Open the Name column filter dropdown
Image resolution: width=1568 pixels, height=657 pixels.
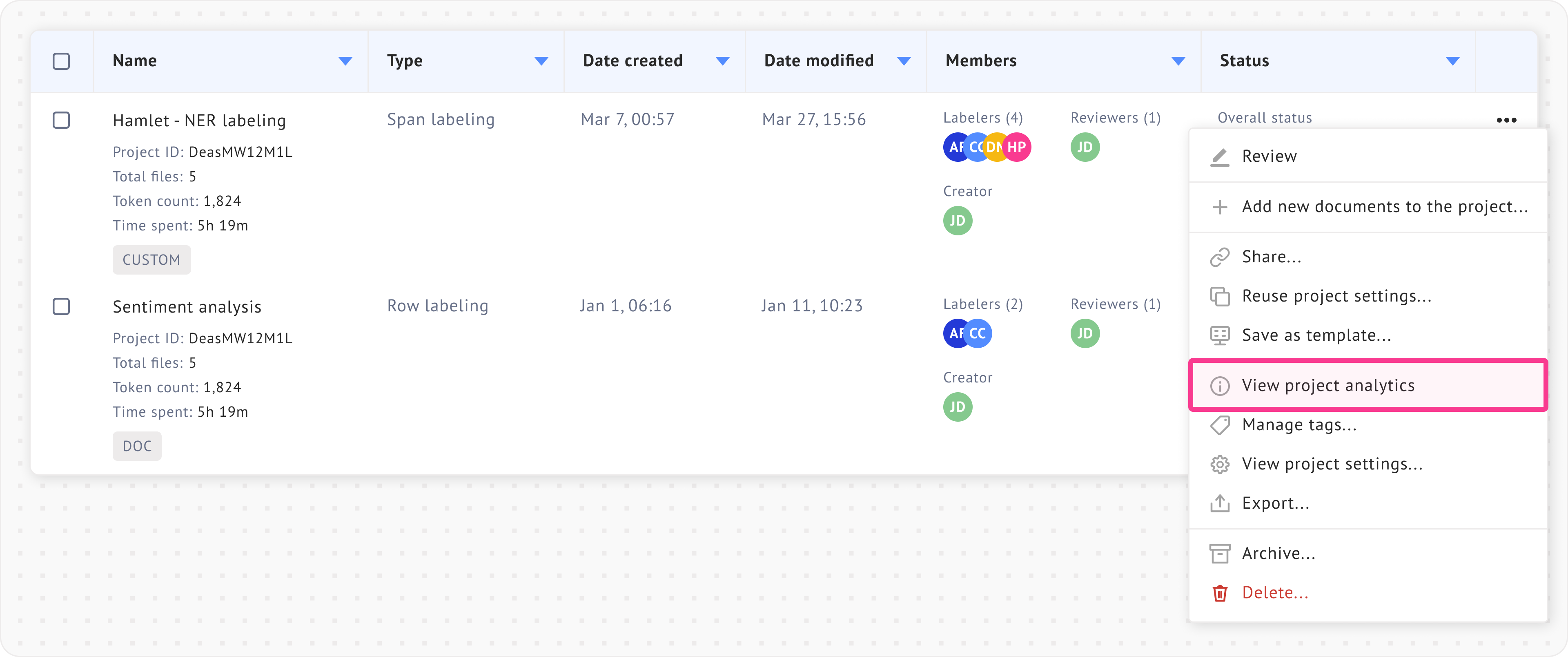tap(345, 61)
